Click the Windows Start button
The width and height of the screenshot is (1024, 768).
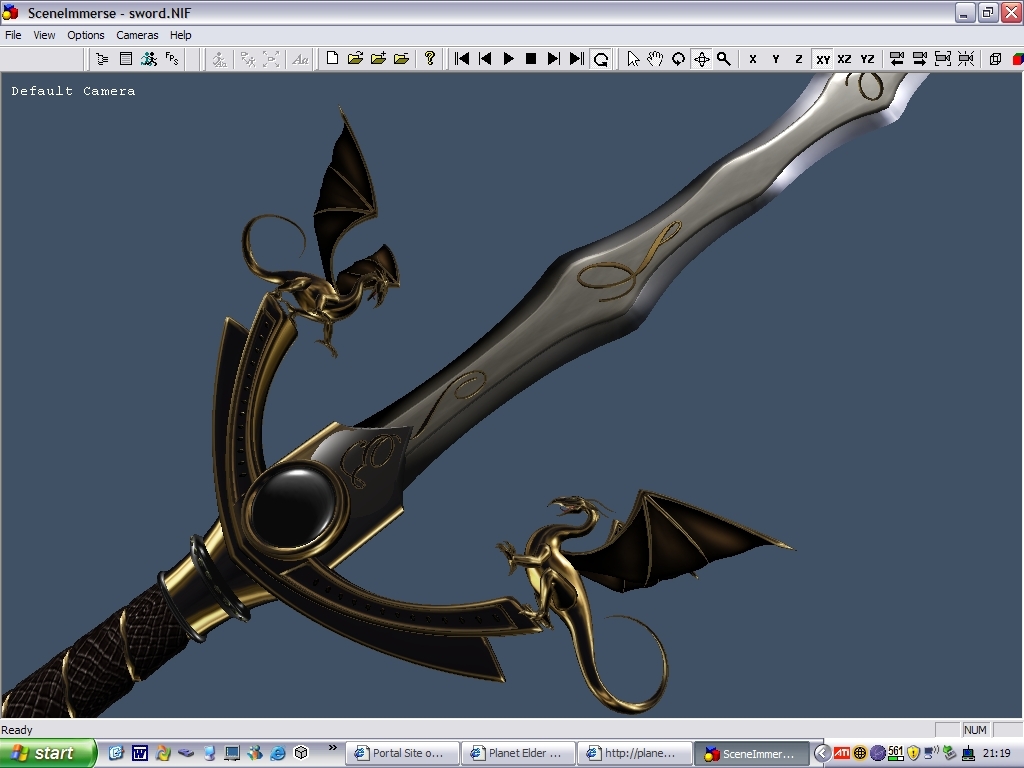[47, 753]
